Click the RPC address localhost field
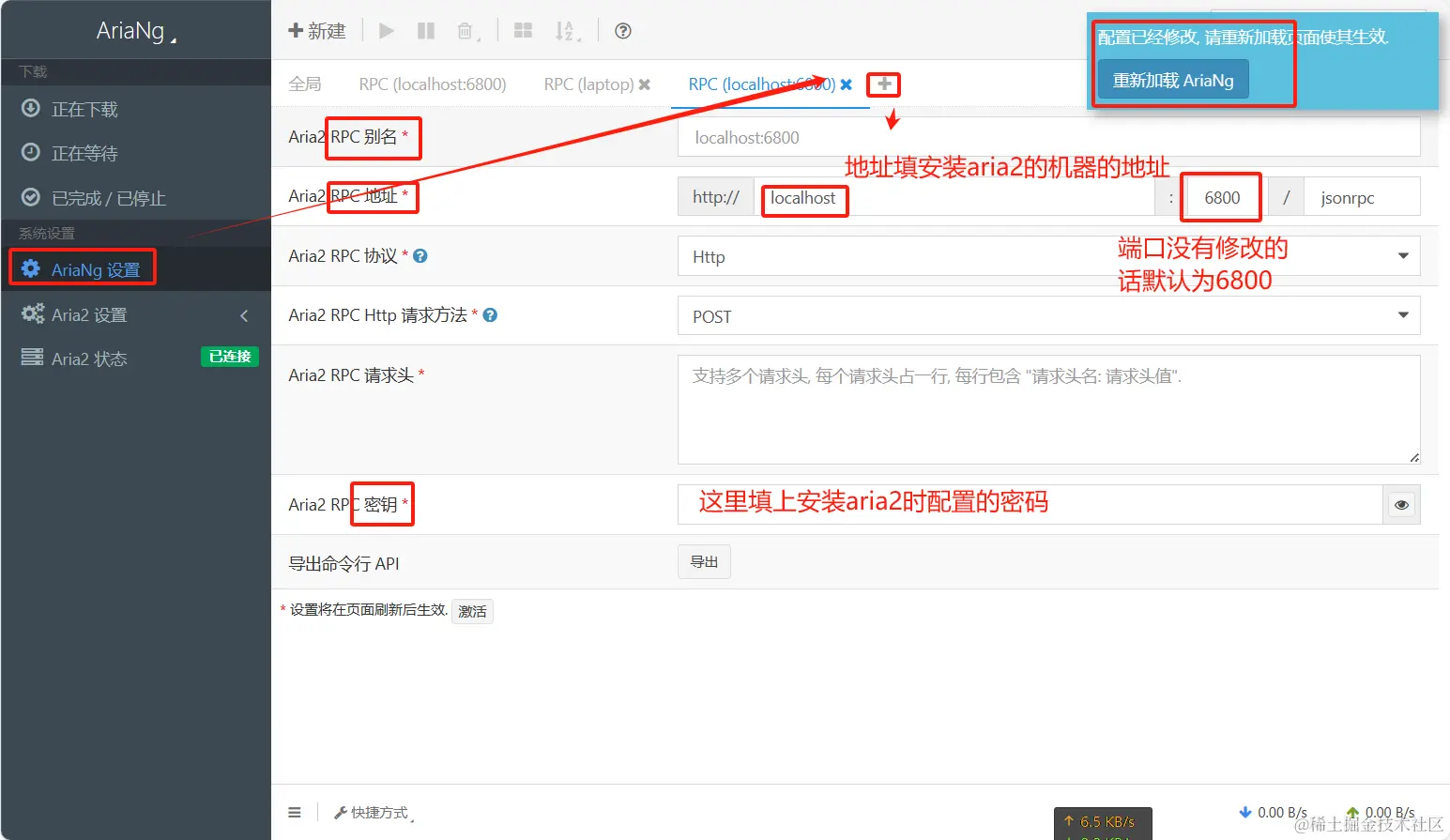The height and width of the screenshot is (840, 1450). [x=954, y=197]
